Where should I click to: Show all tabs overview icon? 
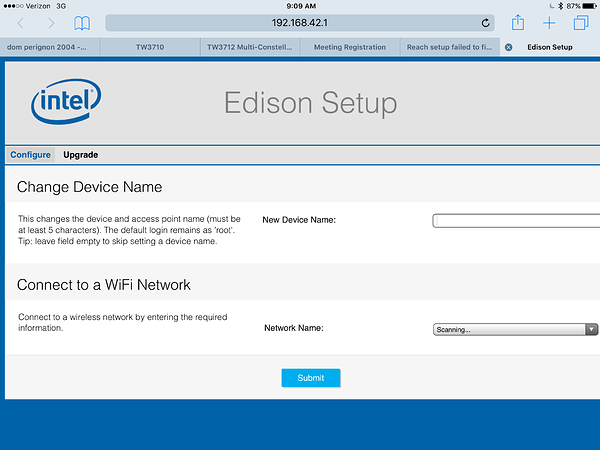pos(581,23)
